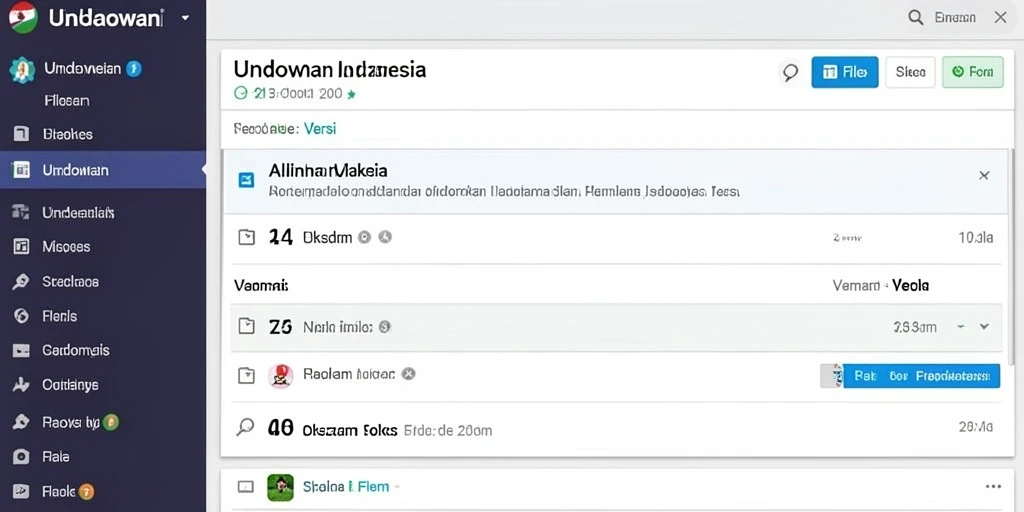Open the Undaowani workspace dropdown arrow
This screenshot has width=1024, height=512.
point(185,18)
